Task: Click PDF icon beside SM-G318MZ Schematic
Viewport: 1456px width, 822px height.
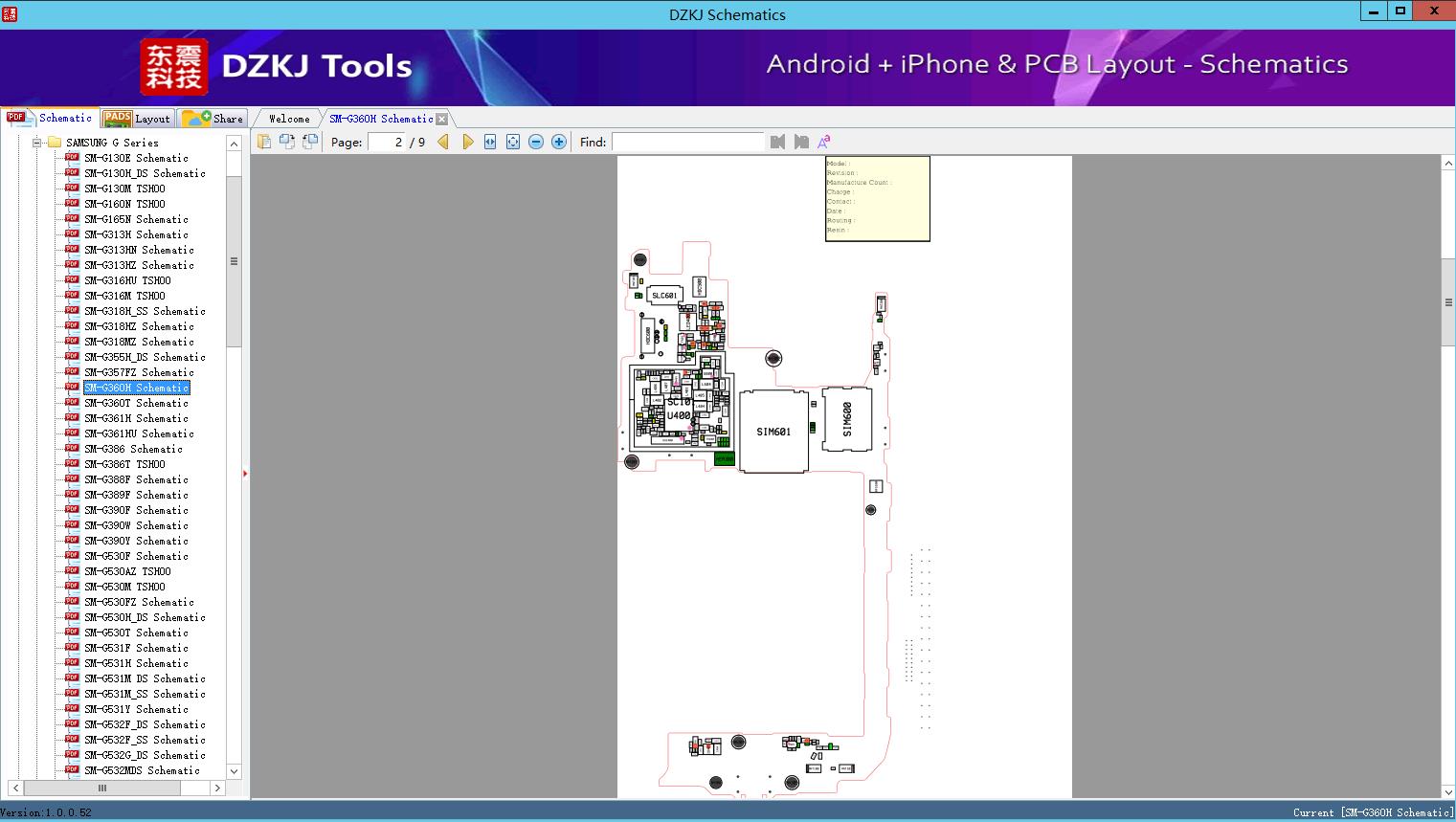Action: tap(72, 342)
